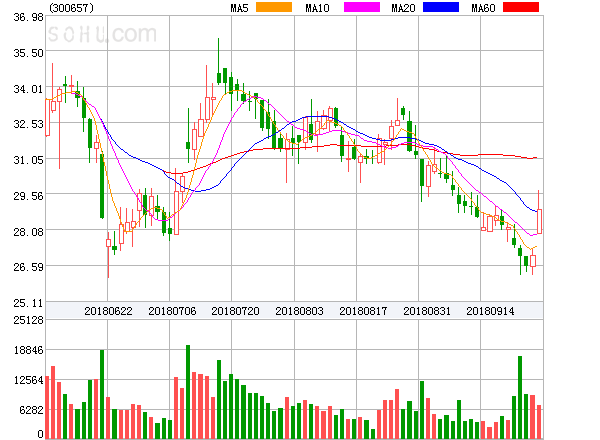Viewport: 600px width, 440px height.
Task: Click the red MA60 legend swatch
Action: coord(521,7)
